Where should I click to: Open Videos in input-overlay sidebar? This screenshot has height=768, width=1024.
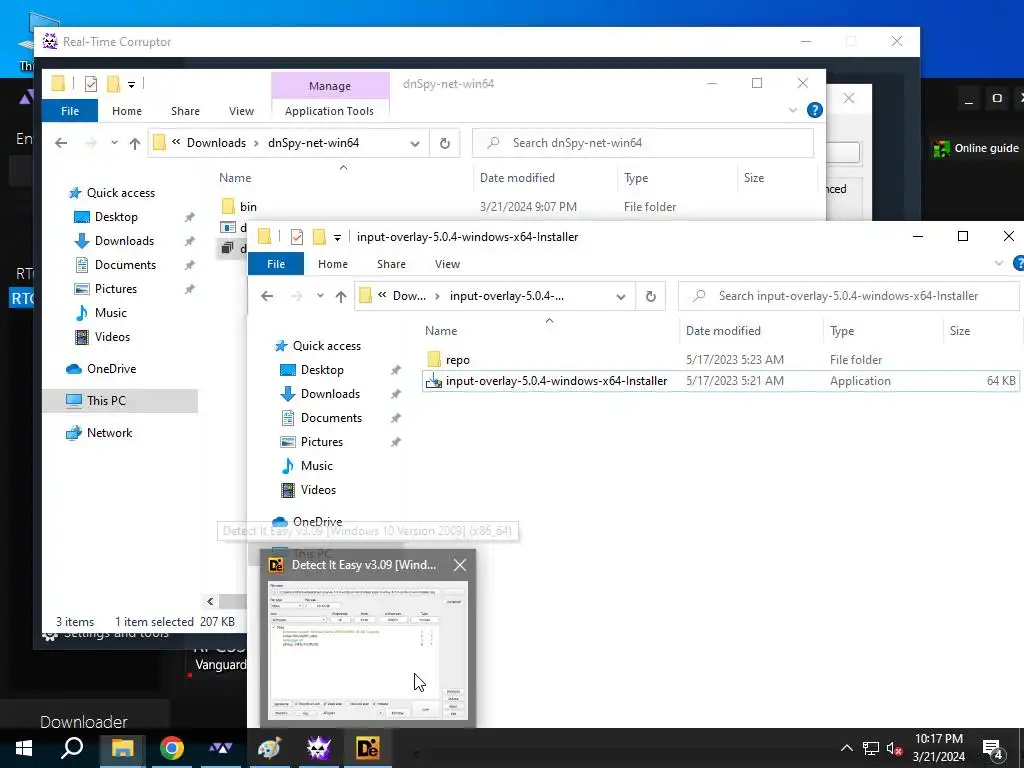click(x=318, y=490)
